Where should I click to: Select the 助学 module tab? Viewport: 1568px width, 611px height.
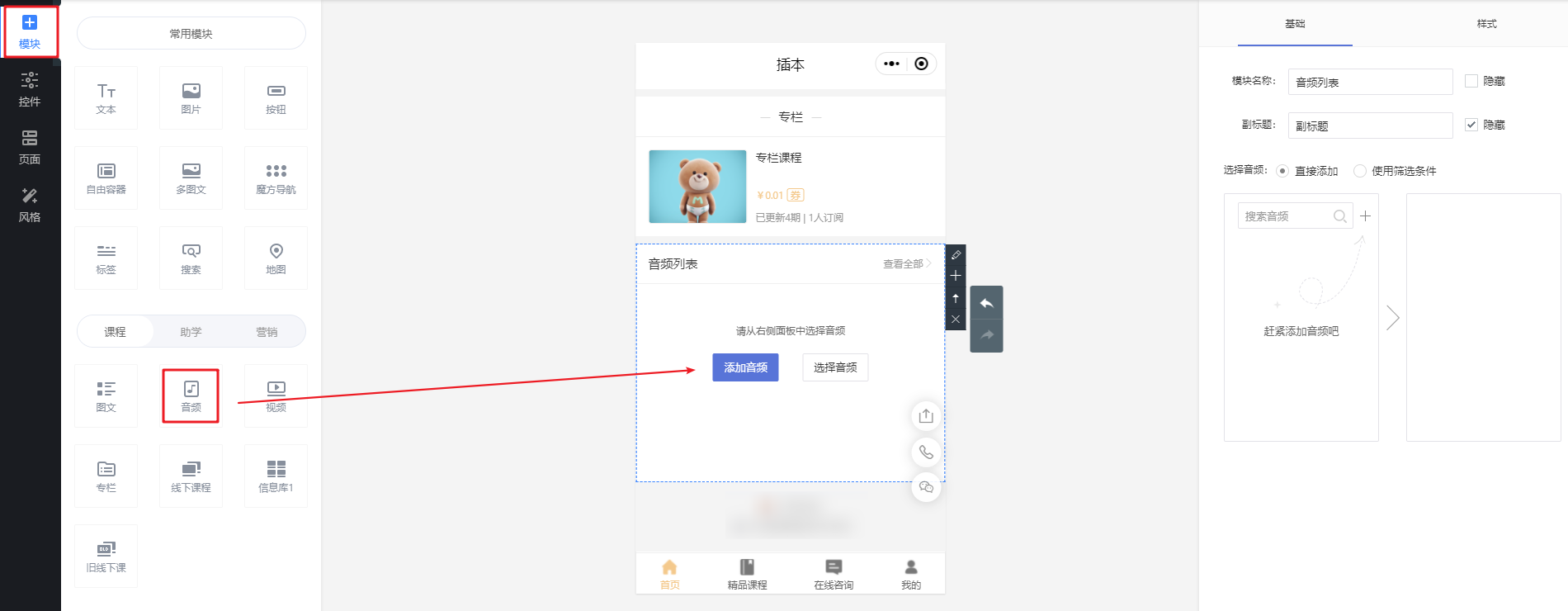tap(191, 332)
